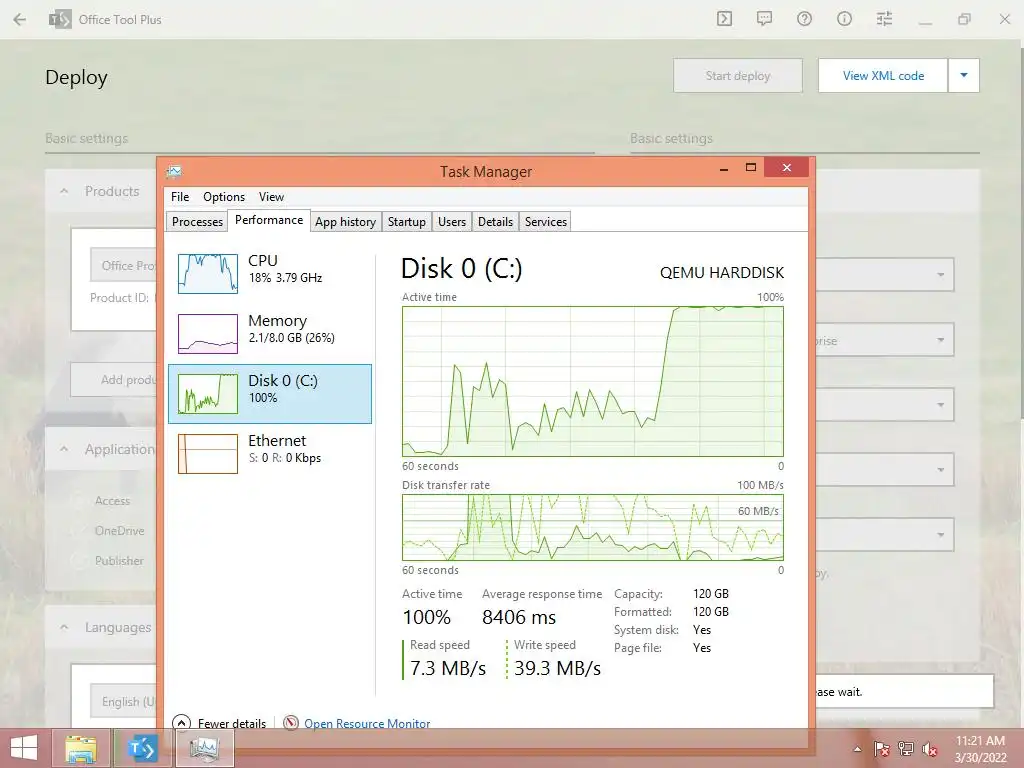Click the 8406 ms response time value
Screen dimensions: 1024x768
519,617
